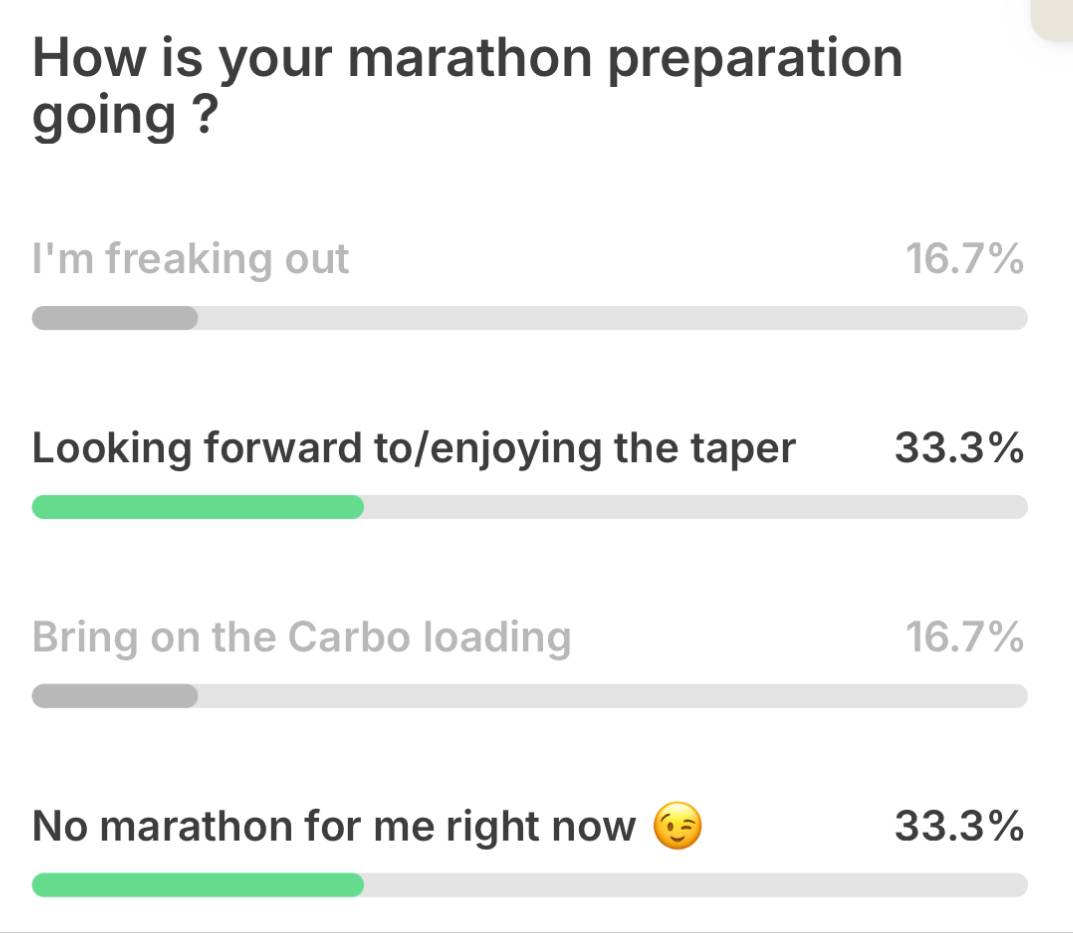Click the 33.3% value for the taper option
Viewport: 1073px width, 933px height.
point(958,449)
